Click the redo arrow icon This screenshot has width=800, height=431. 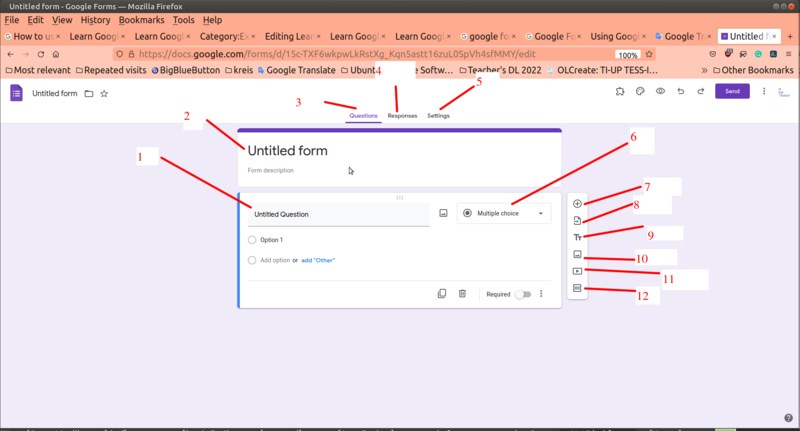tap(701, 91)
